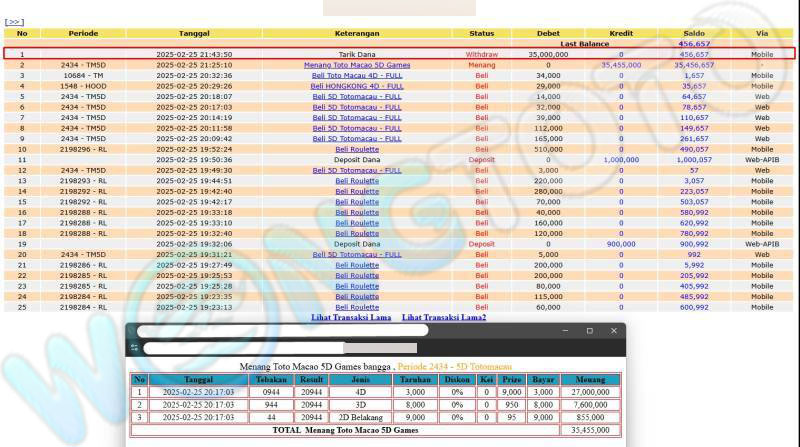The height and width of the screenshot is (447, 800).
Task: Click the Debet column header
Action: (x=548, y=33)
